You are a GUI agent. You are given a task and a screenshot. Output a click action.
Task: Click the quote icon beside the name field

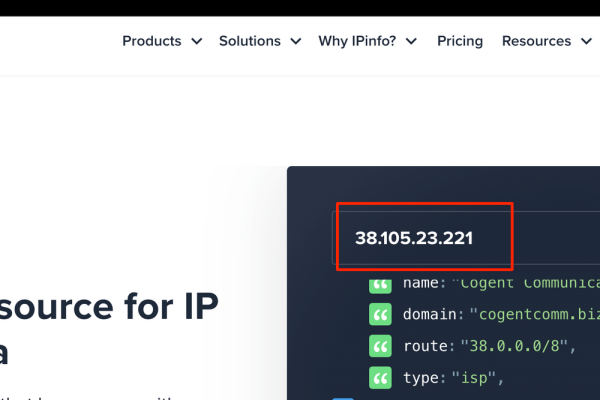tap(380, 283)
